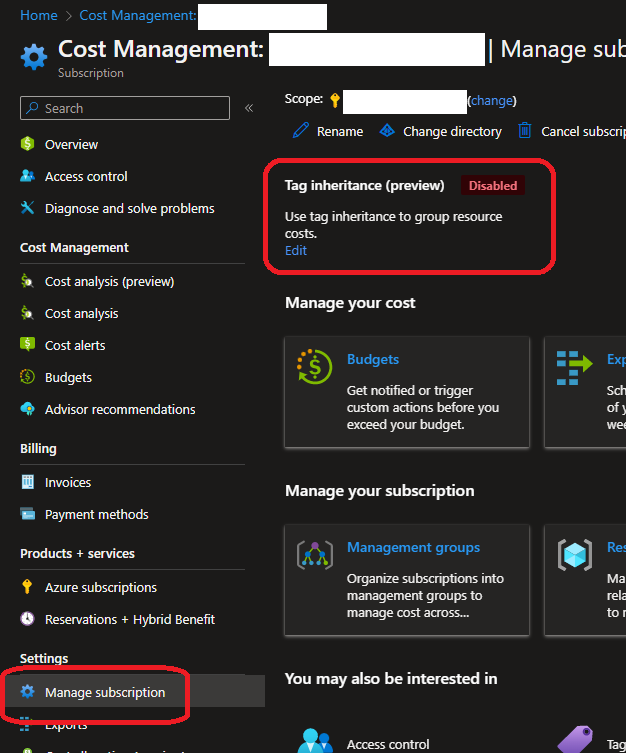626x753 pixels.
Task: Click the Disabled status badge
Action: 493,185
